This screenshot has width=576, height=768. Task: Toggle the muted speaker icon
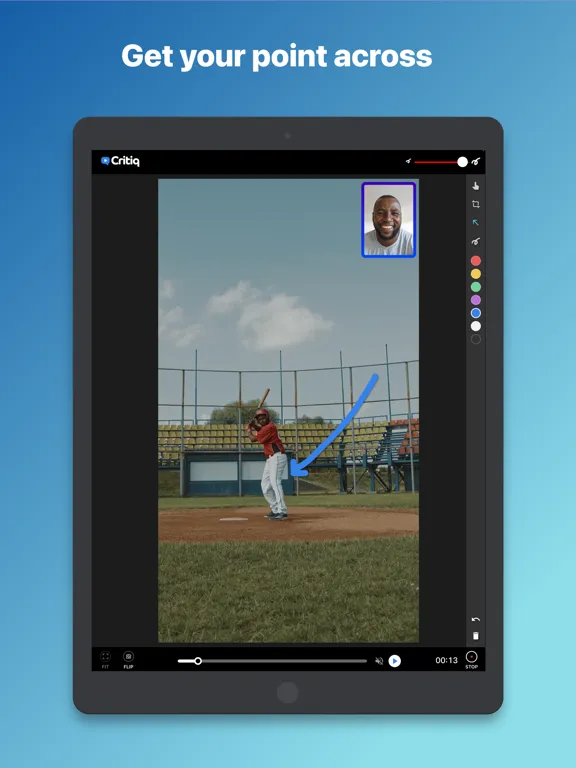pos(379,661)
